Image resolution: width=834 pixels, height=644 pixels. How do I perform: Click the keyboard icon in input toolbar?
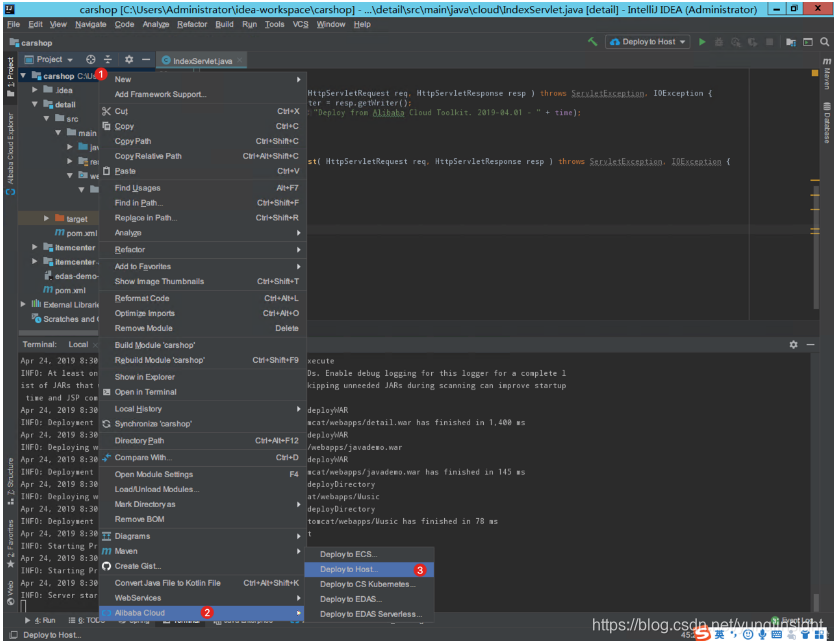777,634
